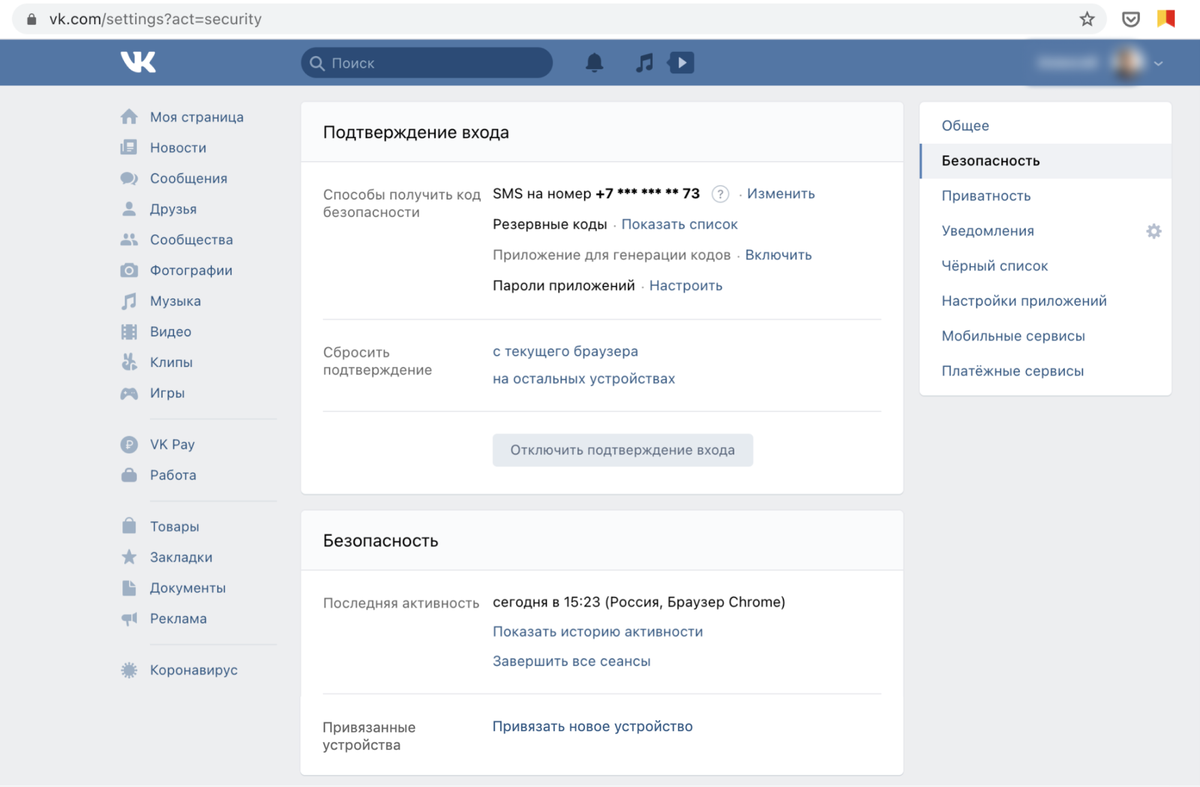Click the VK logo in header

tap(138, 62)
